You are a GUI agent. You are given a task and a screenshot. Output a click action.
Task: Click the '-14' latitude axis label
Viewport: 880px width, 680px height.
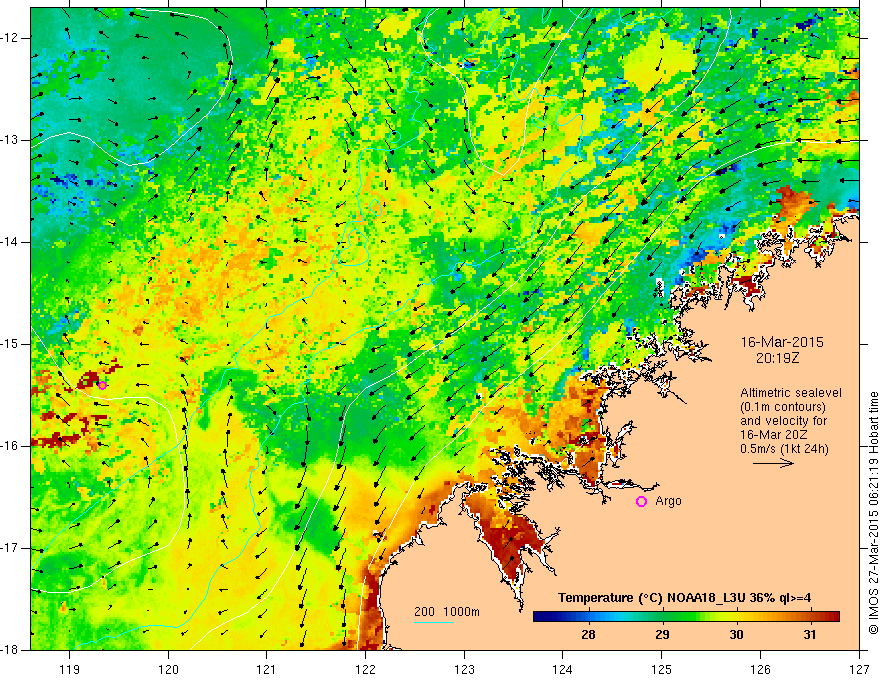tap(10, 242)
